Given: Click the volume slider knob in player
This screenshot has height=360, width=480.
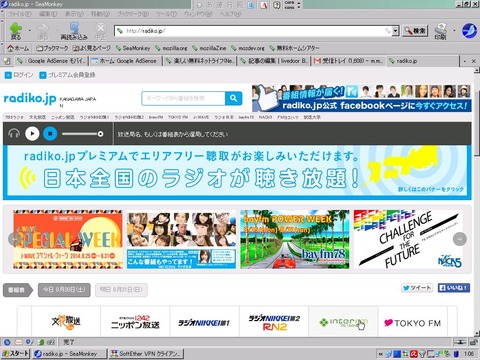Looking at the screenshot, I should [x=100, y=134].
